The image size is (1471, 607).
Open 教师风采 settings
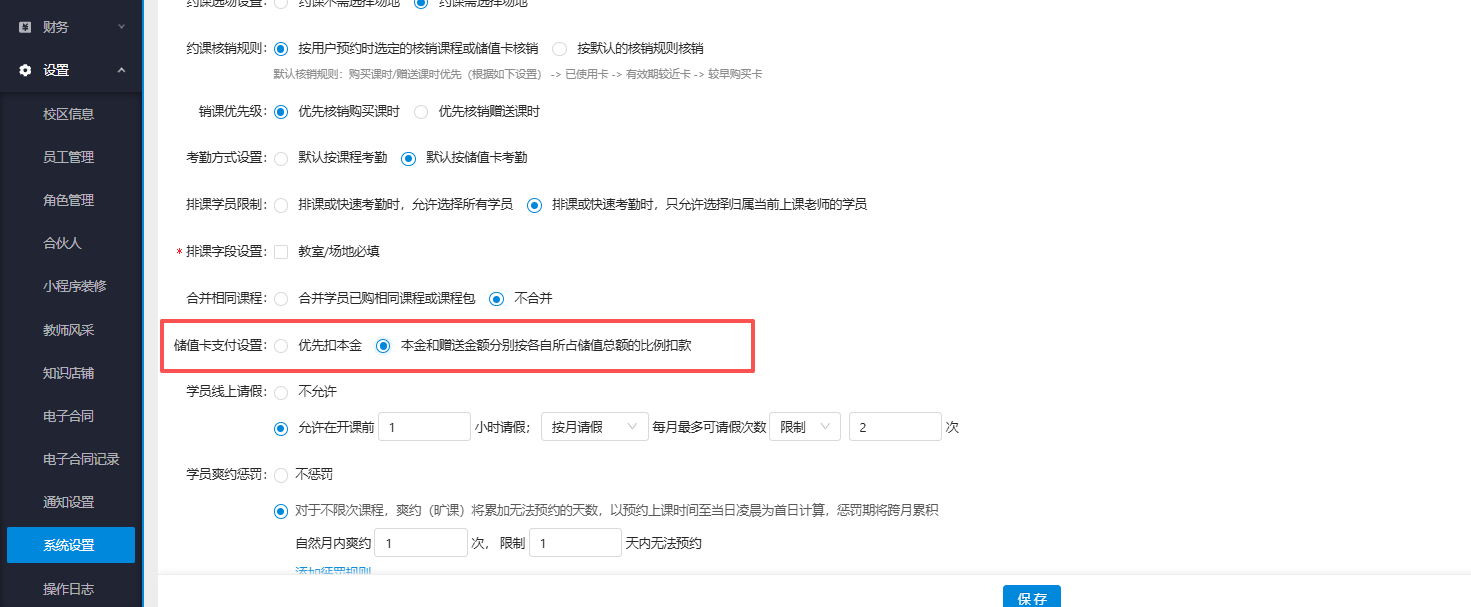(70, 328)
